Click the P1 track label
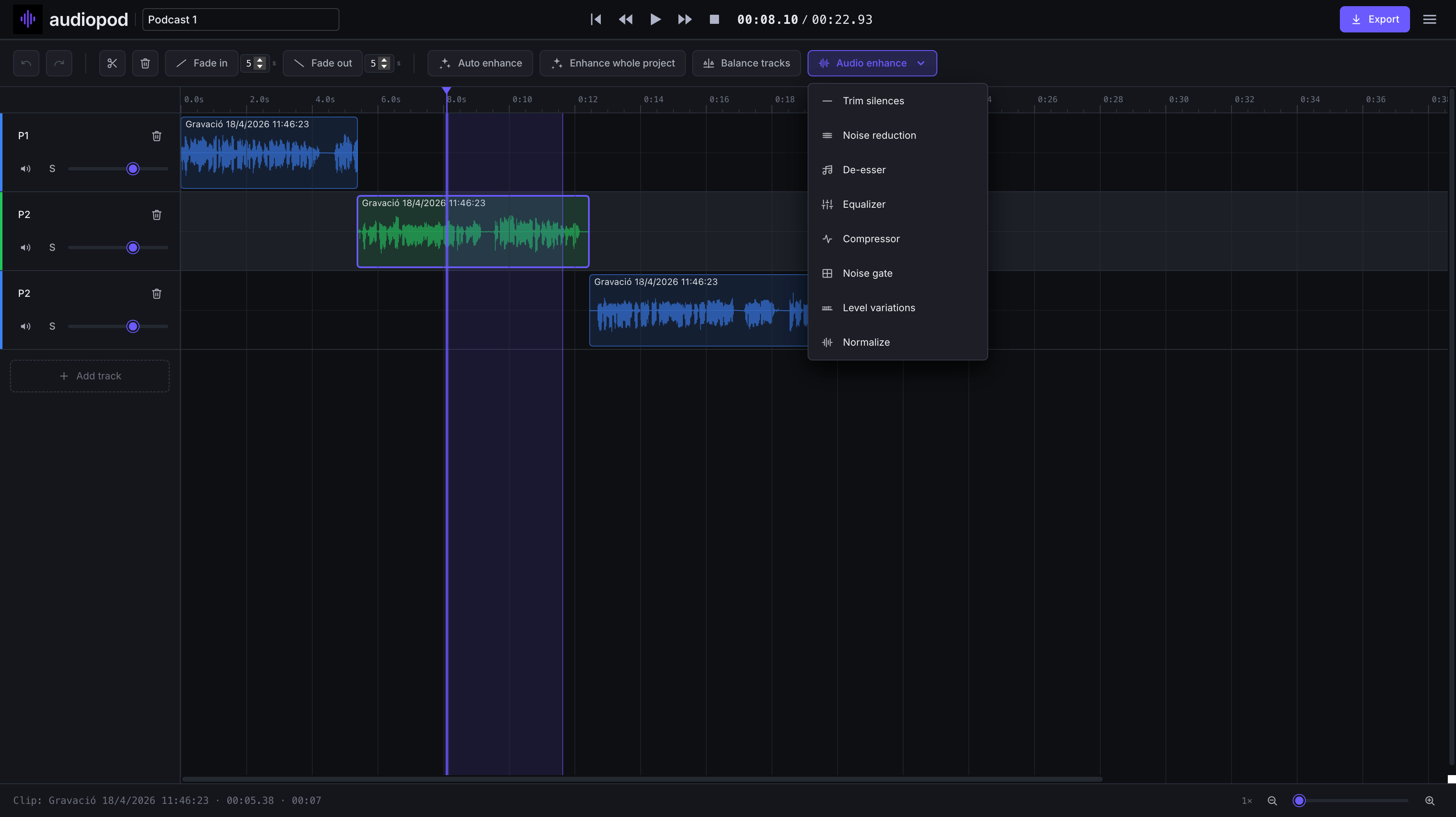Viewport: 1456px width, 817px height. point(23,136)
